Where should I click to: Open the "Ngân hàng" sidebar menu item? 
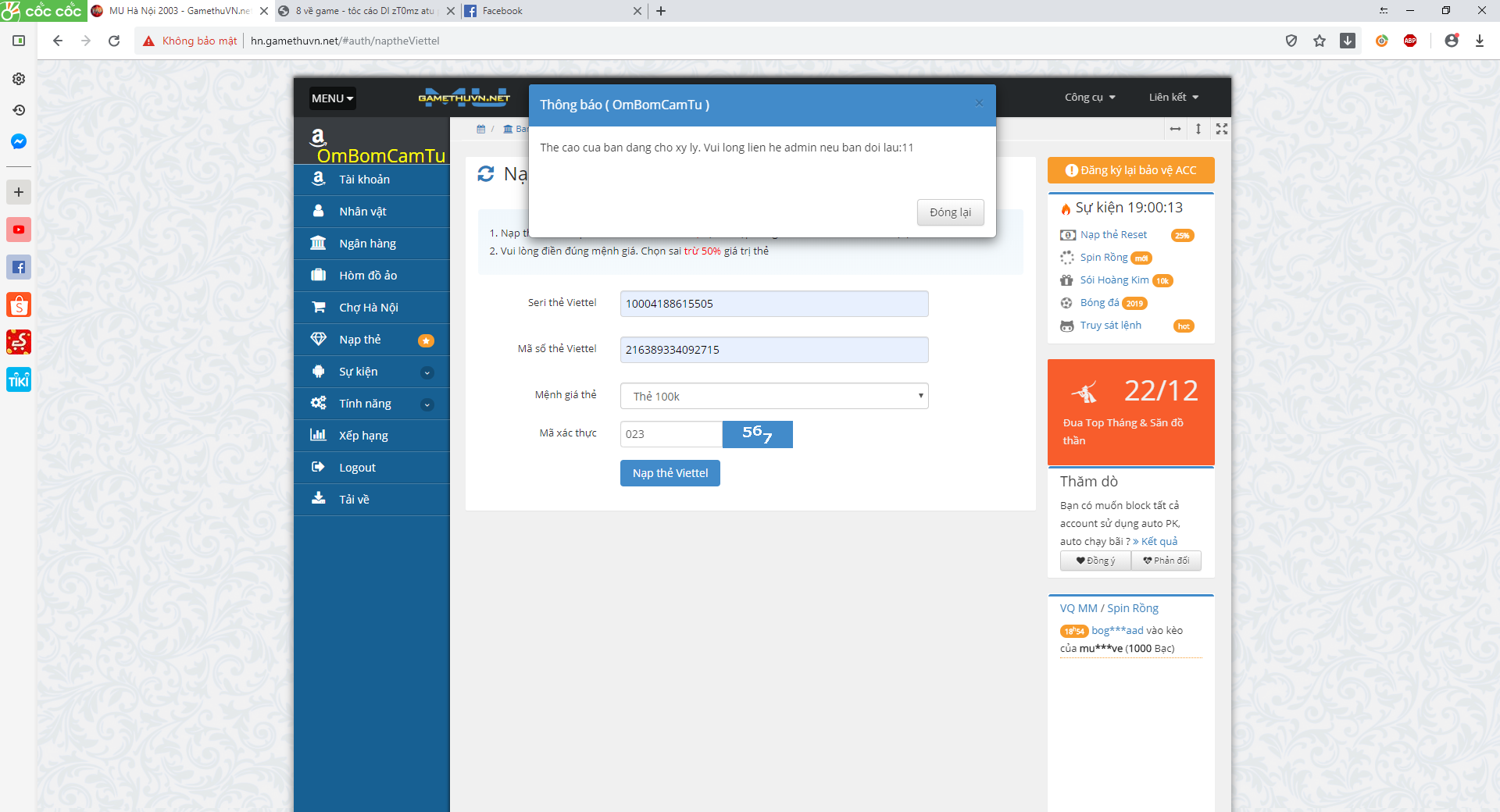tap(367, 244)
